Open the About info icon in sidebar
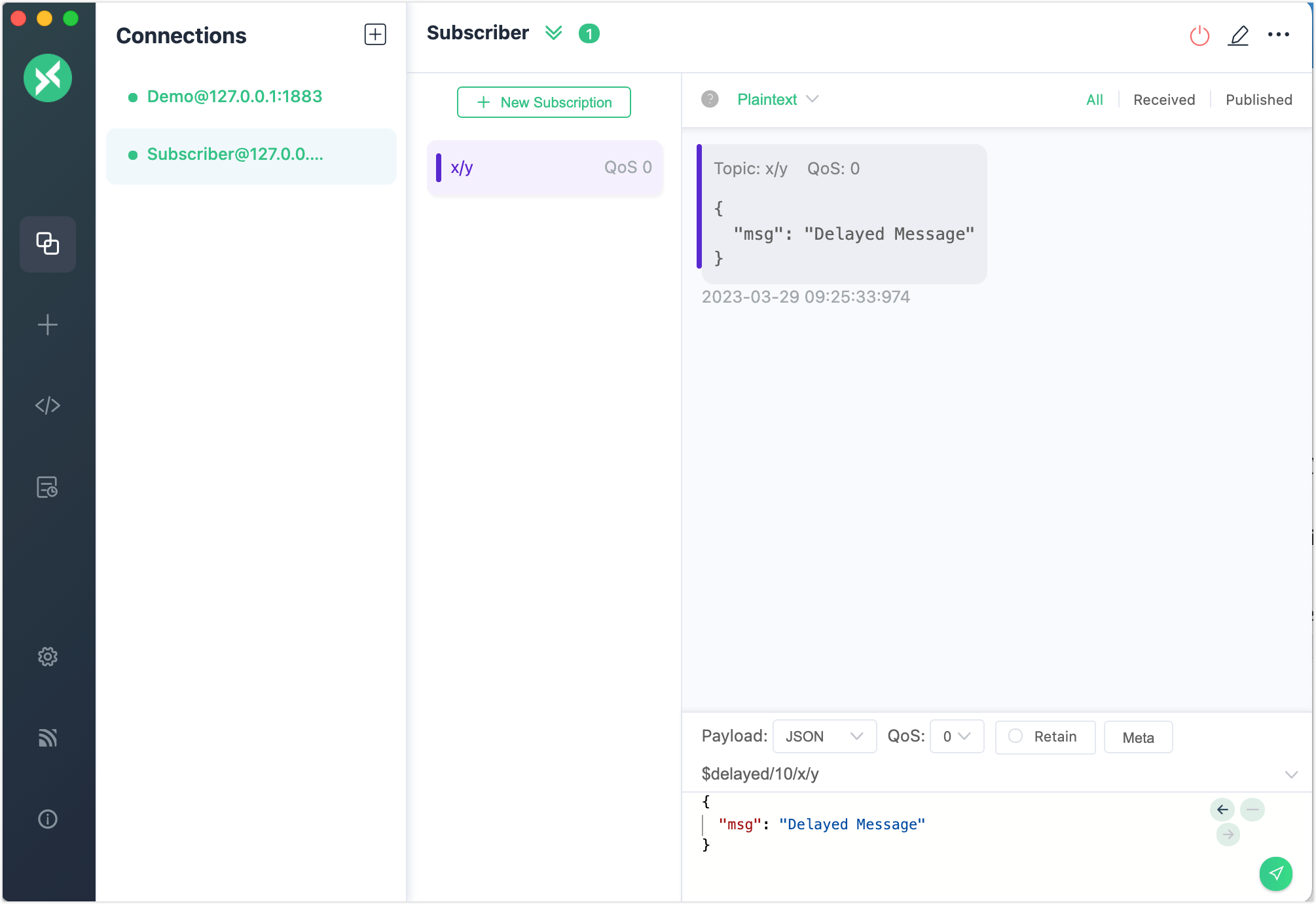The width and height of the screenshot is (1316, 904). point(48,819)
